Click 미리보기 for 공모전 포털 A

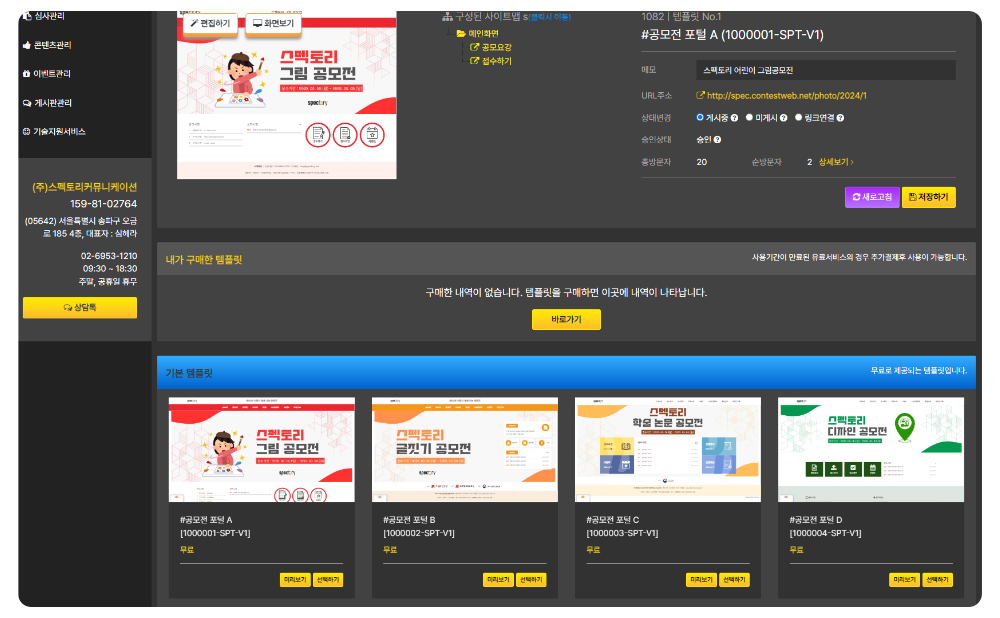[x=295, y=580]
